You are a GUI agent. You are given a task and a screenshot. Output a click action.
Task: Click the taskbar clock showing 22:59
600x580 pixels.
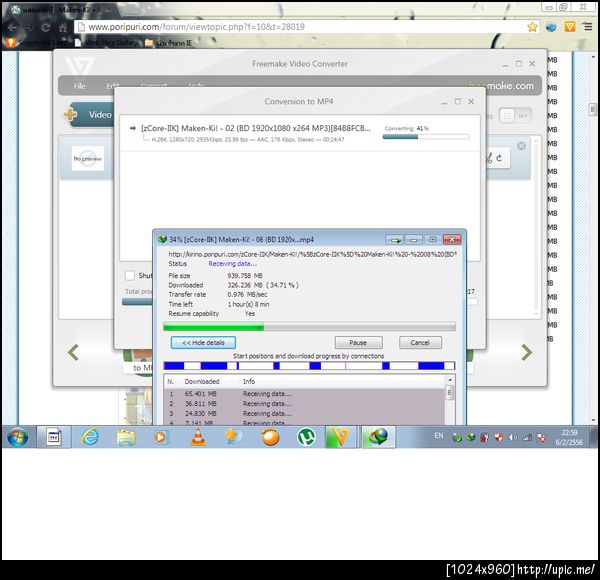(x=569, y=437)
